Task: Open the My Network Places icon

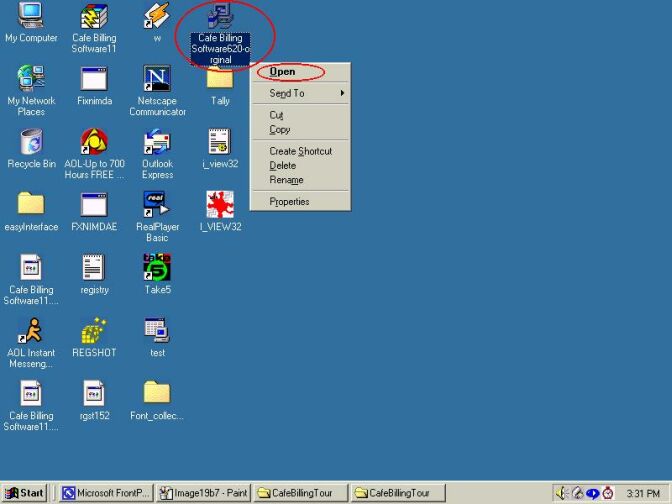Action: [31, 79]
